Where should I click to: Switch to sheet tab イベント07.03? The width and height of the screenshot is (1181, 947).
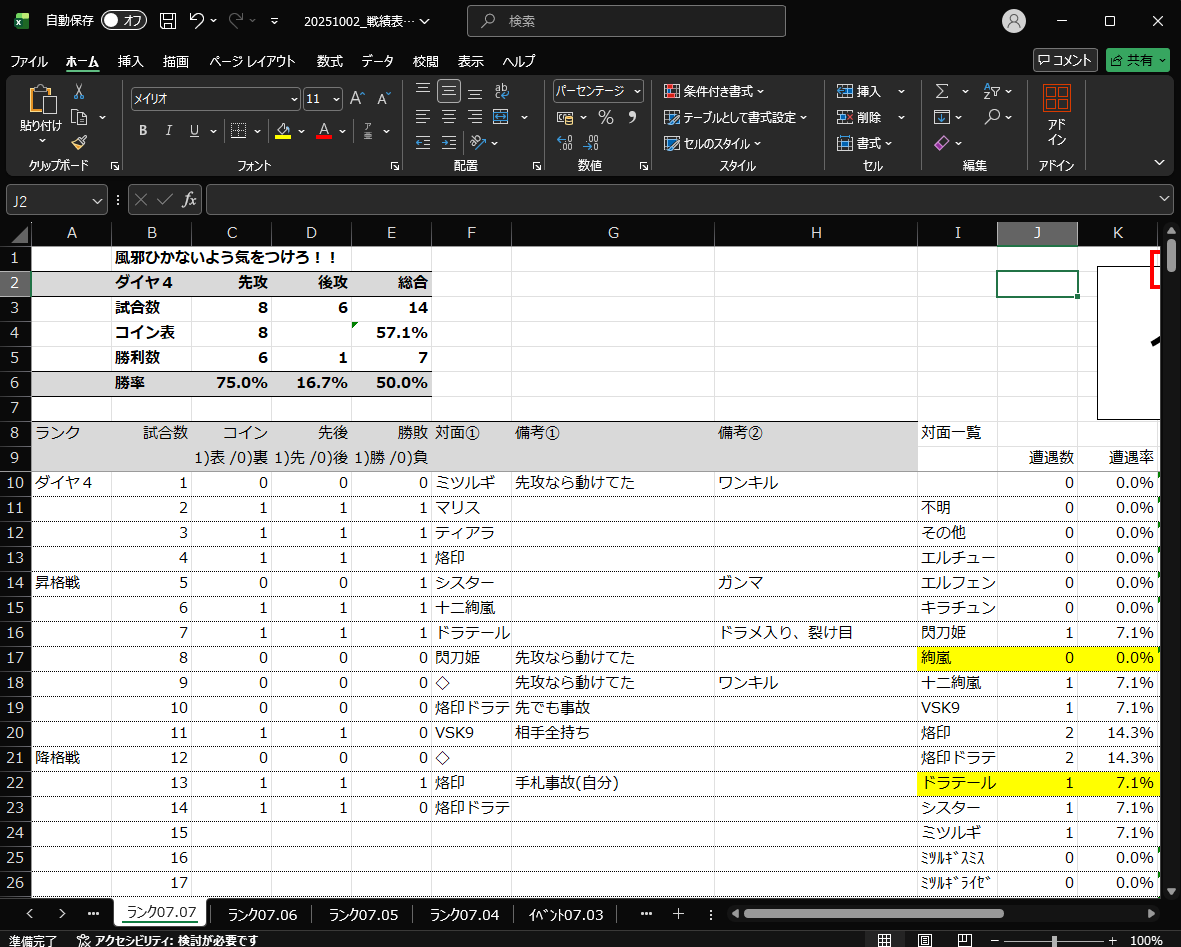coord(566,915)
